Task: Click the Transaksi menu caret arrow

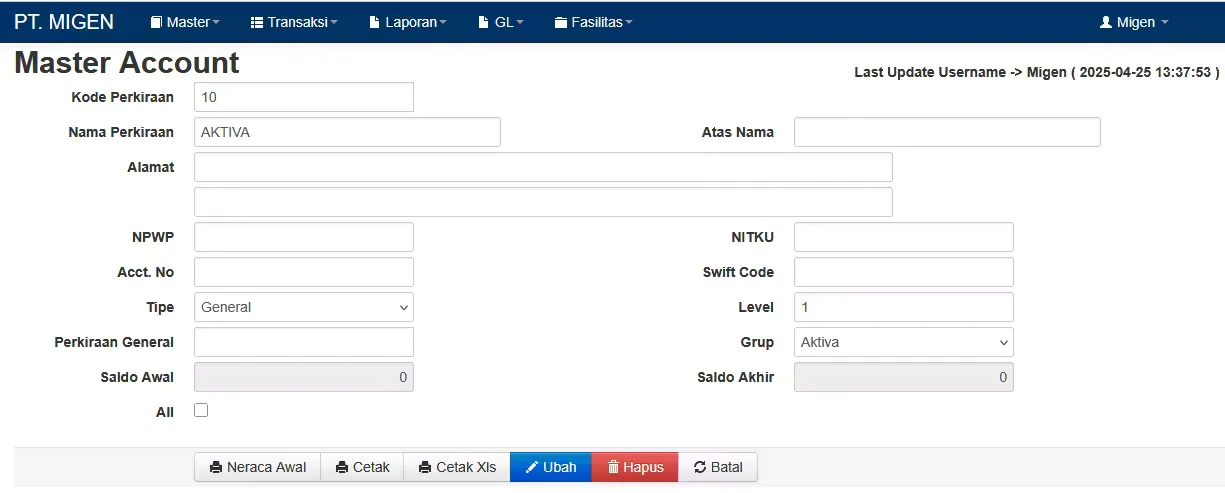Action: tap(334, 23)
